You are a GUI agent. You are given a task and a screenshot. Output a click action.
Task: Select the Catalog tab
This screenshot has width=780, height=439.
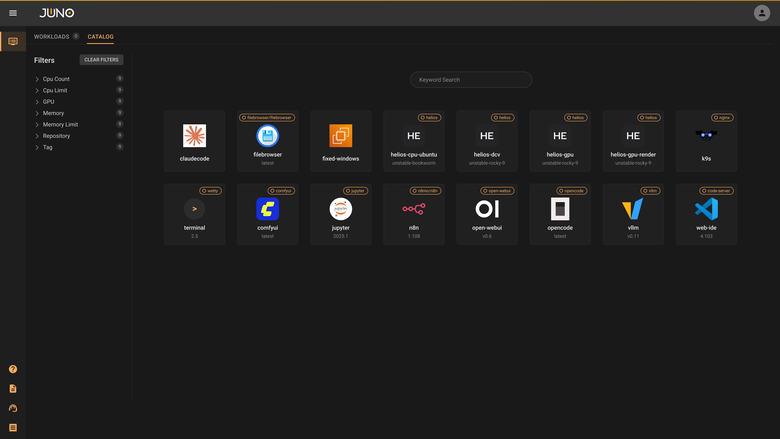(100, 37)
